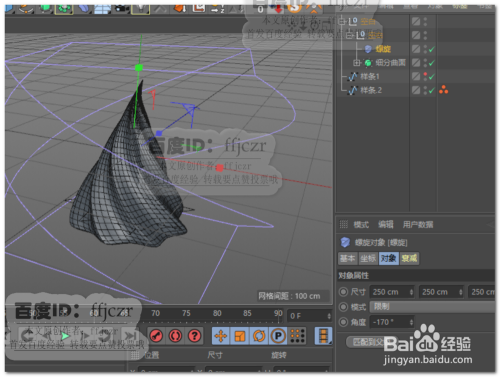Toggle the rotation keyframe icon
Screen dimensions: 500x377
pos(259,336)
